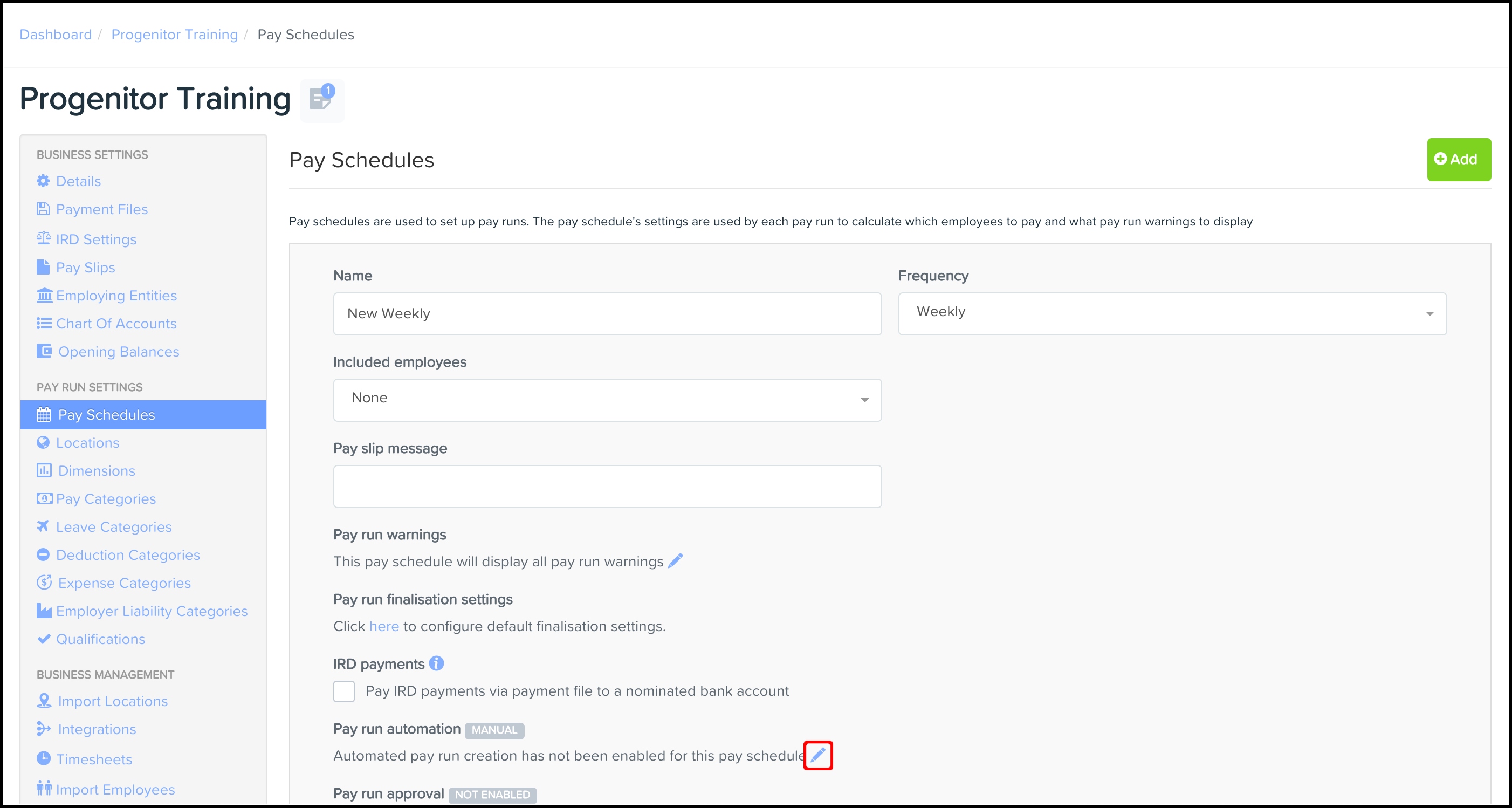Click the Locations globe icon

click(x=43, y=443)
